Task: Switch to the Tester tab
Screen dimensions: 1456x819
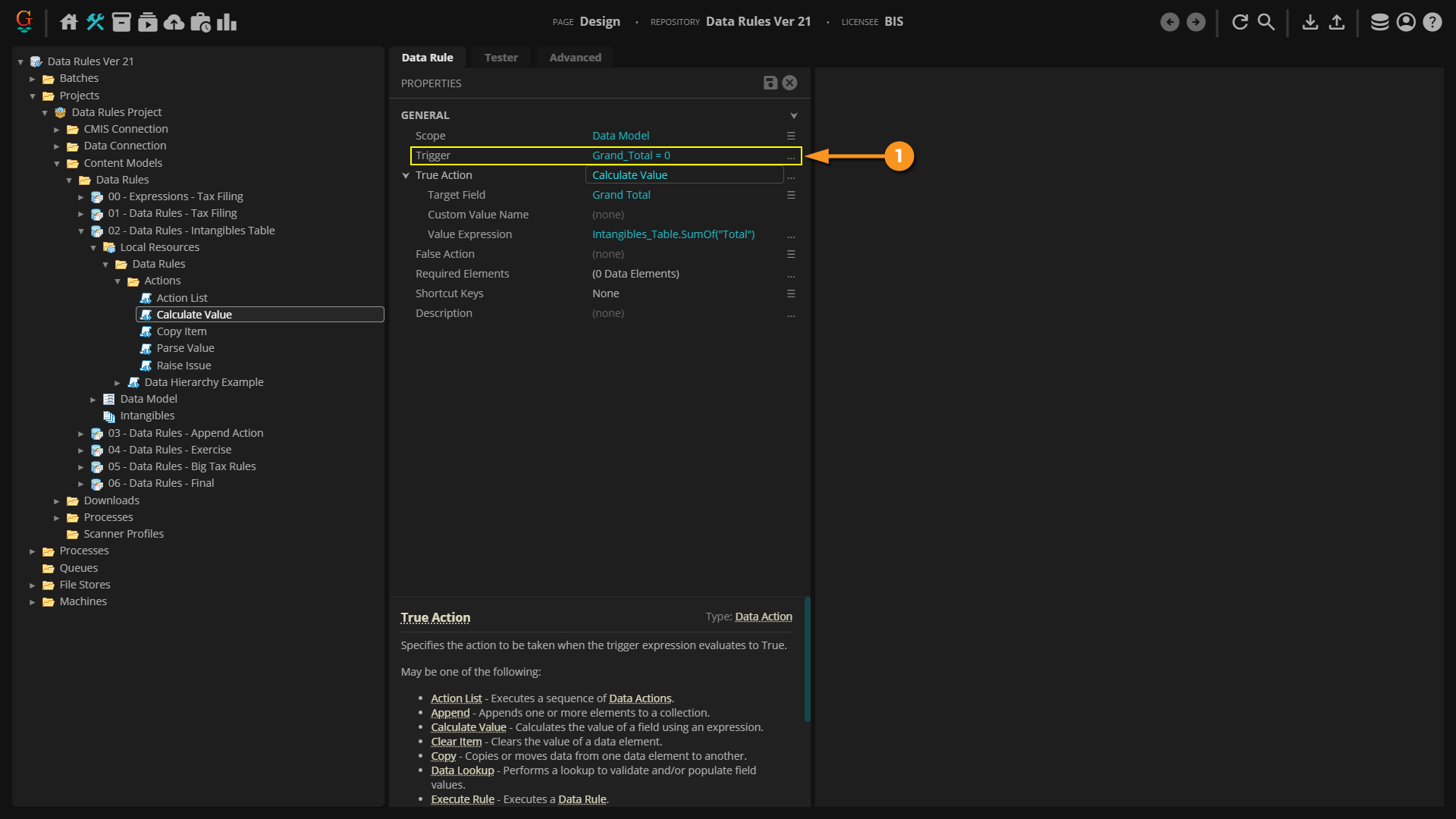Action: (x=500, y=58)
